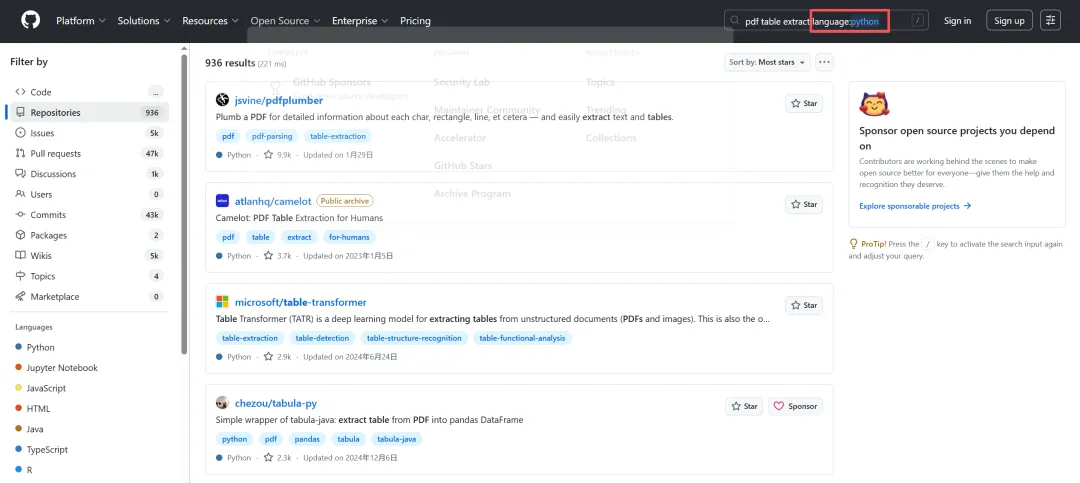Click the atlanhq avatar icon
The image size is (1080, 483).
pos(222,201)
